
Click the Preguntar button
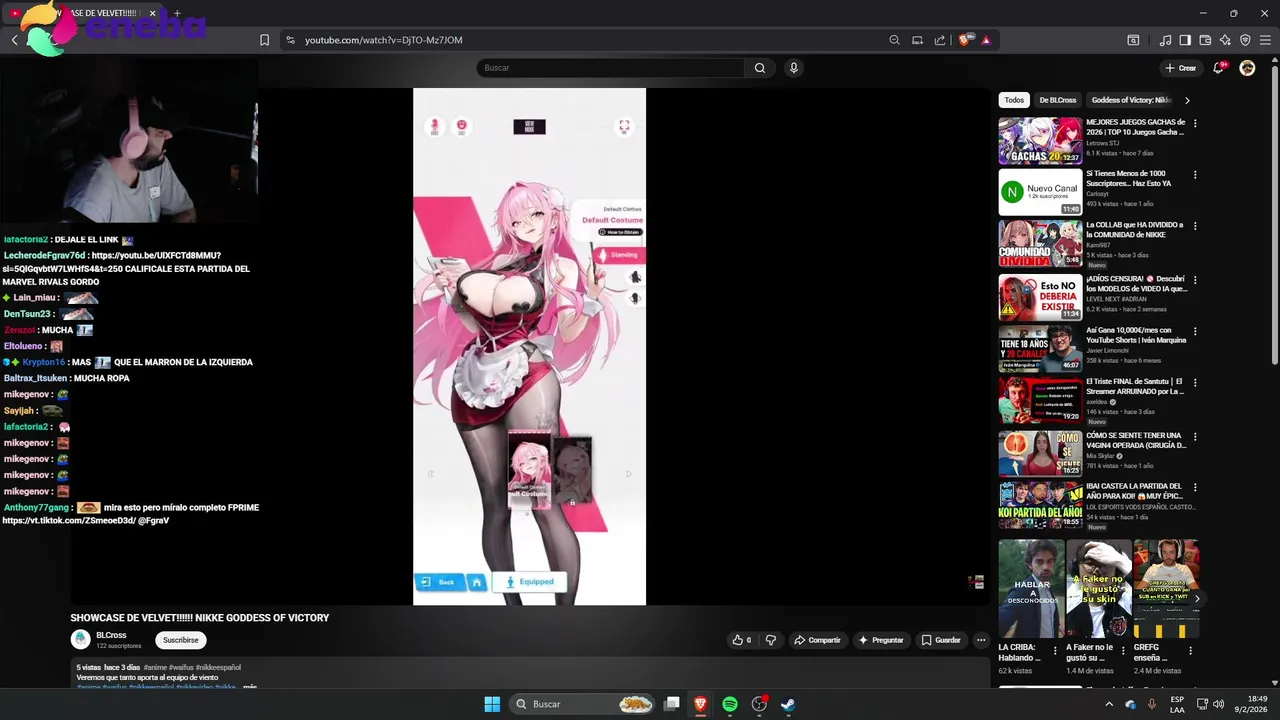pyautogui.click(x=881, y=640)
